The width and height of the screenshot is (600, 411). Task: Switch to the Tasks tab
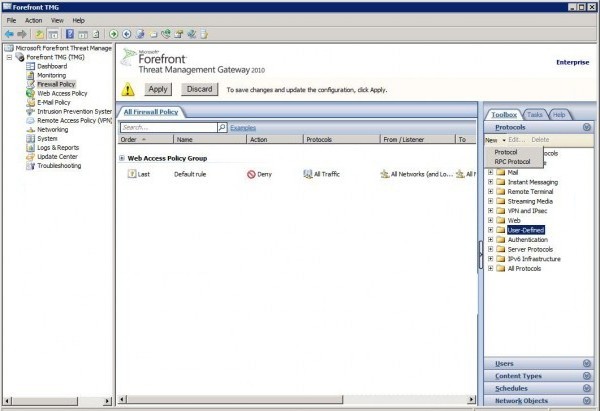(535, 115)
